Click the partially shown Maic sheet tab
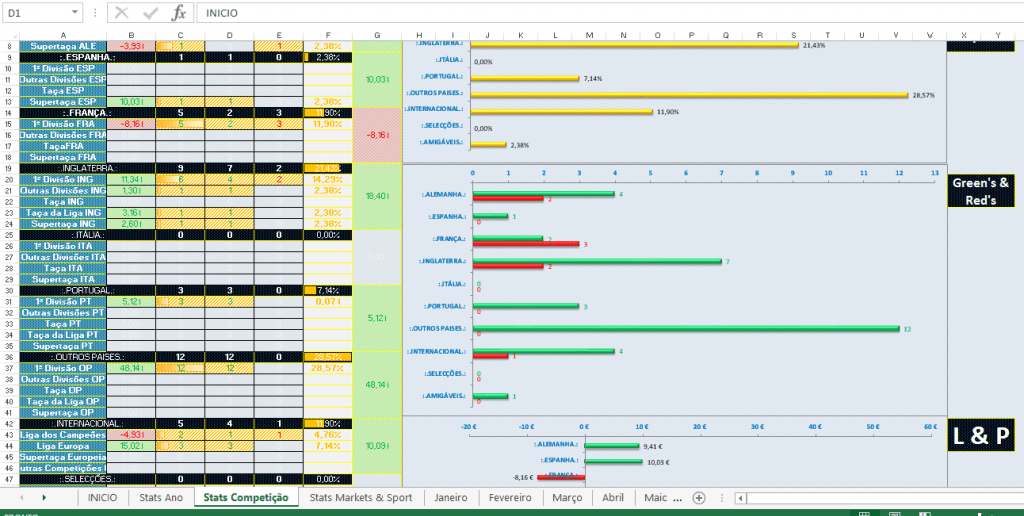Image resolution: width=1024 pixels, height=516 pixels. [x=655, y=498]
